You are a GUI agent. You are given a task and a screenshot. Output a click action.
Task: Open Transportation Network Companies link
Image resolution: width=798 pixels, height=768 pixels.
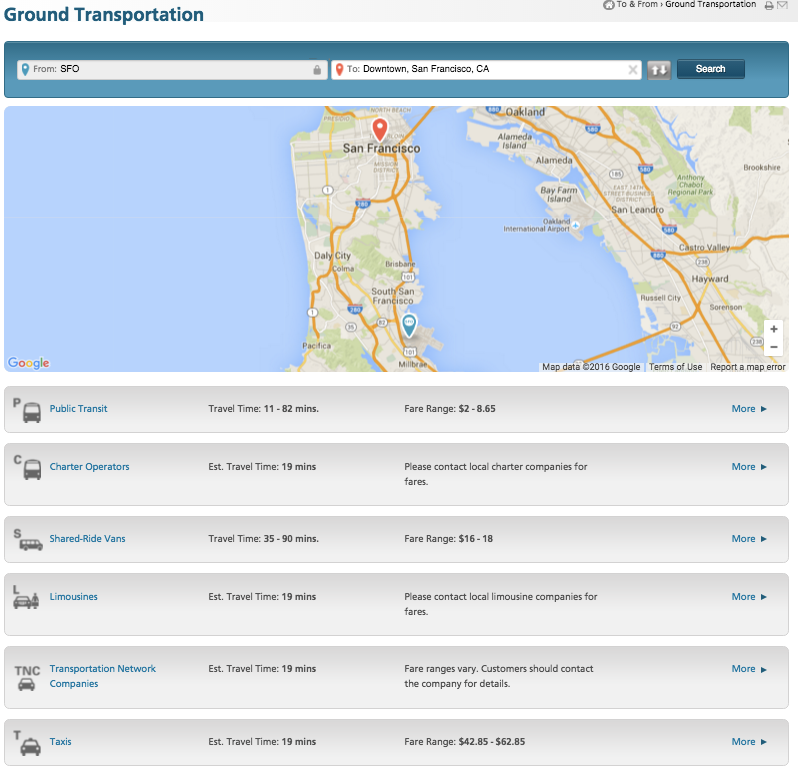tap(102, 676)
